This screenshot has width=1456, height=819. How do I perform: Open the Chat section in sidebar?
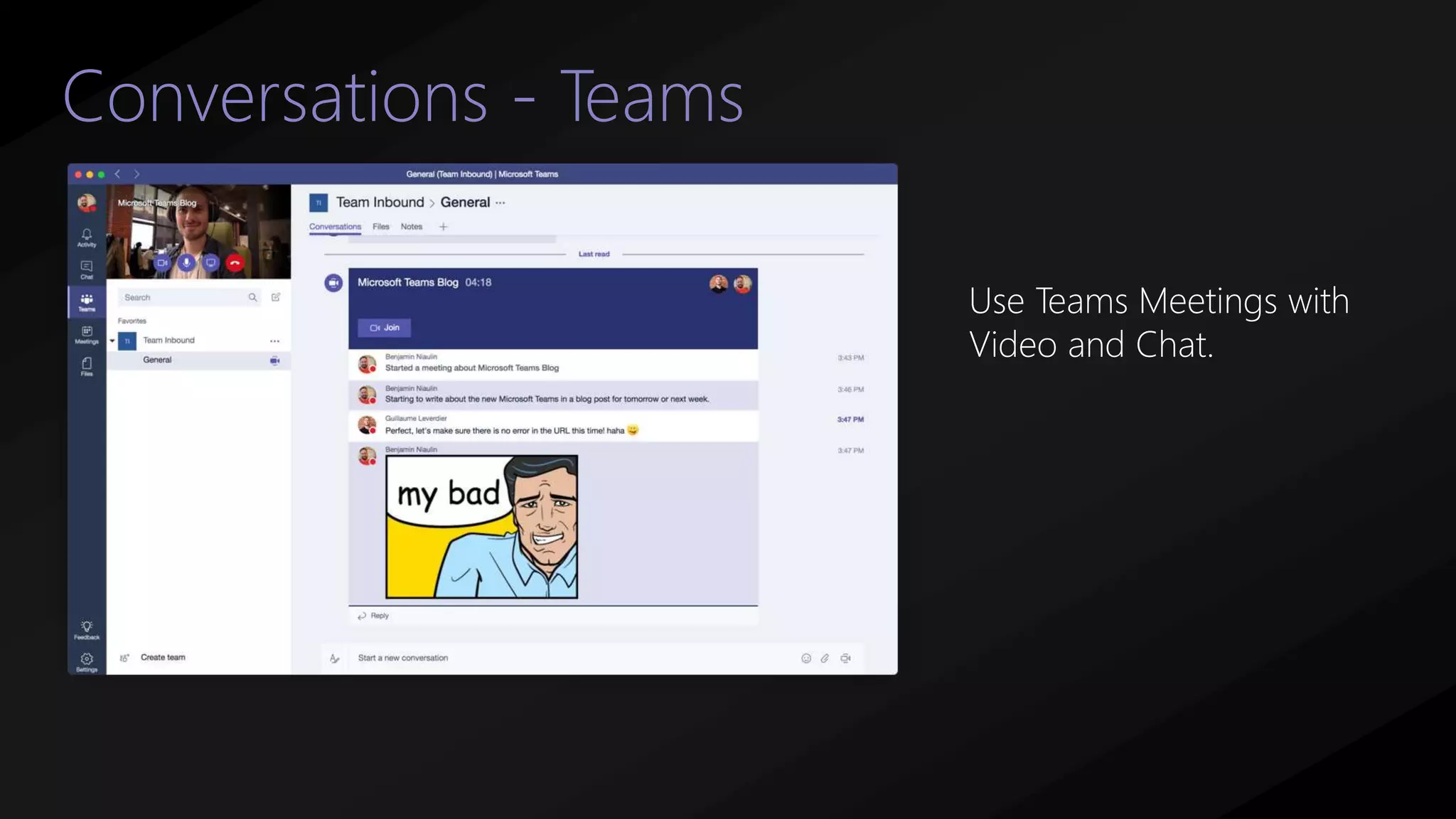pyautogui.click(x=87, y=269)
